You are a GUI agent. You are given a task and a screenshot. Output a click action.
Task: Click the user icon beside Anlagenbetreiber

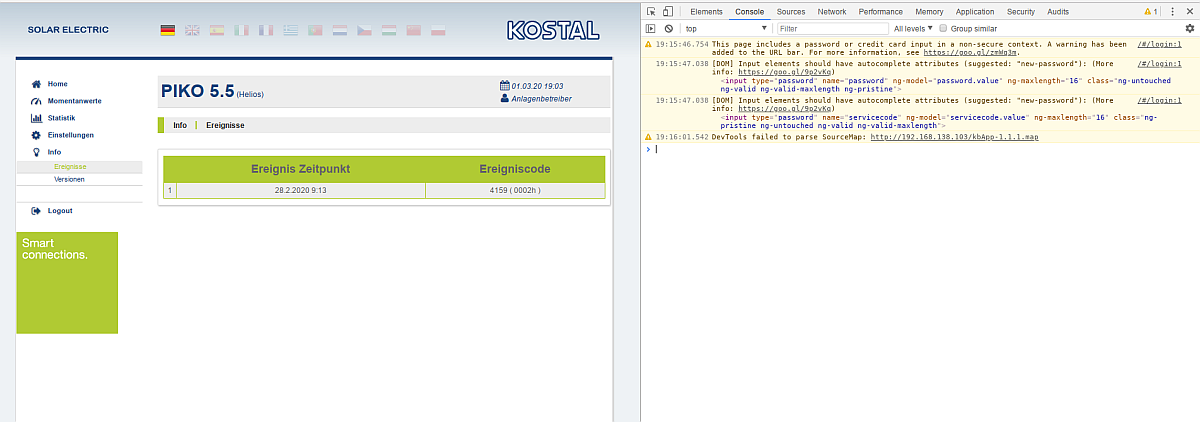[x=504, y=98]
